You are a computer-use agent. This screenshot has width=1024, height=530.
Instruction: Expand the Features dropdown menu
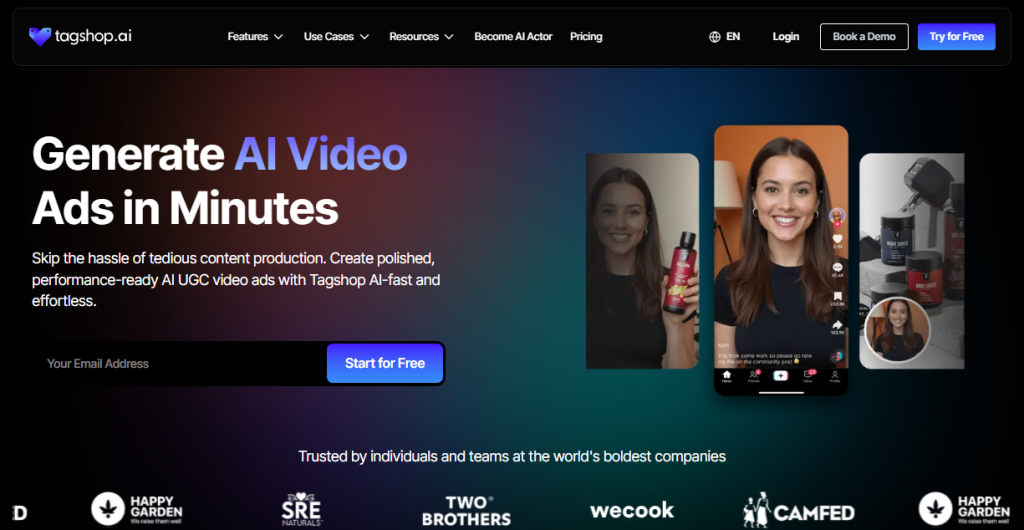click(x=254, y=37)
